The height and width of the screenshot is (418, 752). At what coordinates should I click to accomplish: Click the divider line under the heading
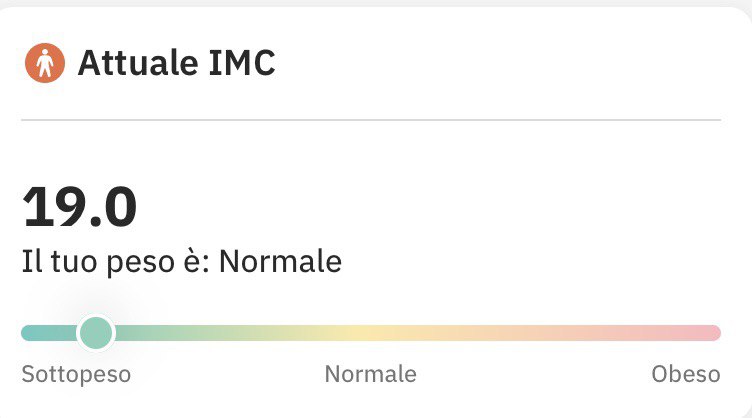(x=371, y=120)
